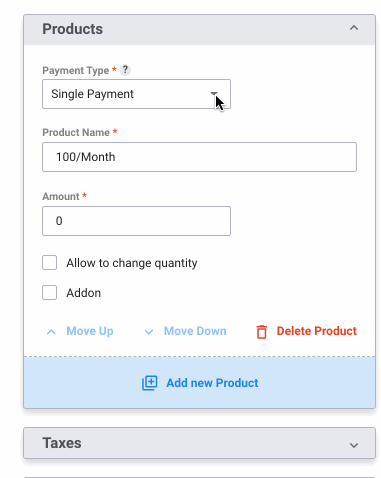Enable Allow to change quantity checkbox
Image resolution: width=381 pixels, height=478 pixels.
49,263
